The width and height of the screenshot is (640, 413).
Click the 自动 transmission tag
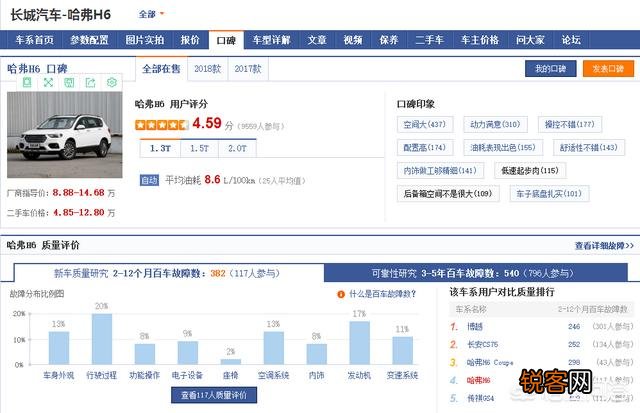[x=149, y=180]
